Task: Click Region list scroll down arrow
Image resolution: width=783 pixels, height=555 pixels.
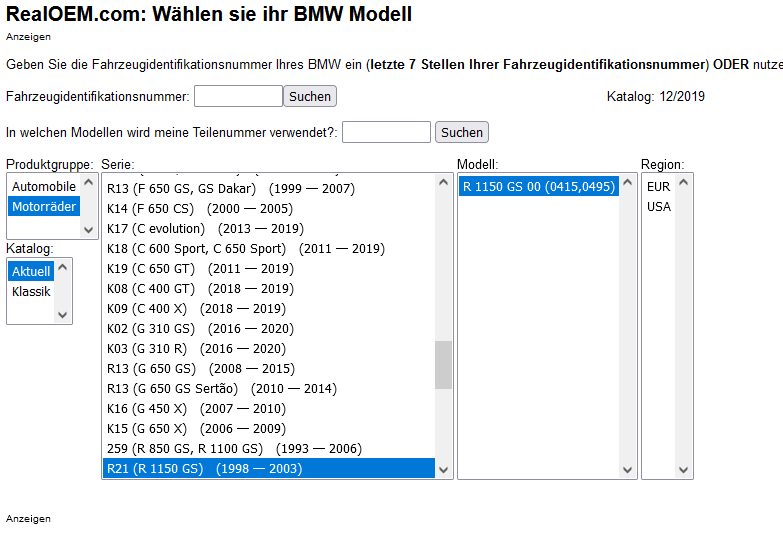Action: tap(684, 470)
